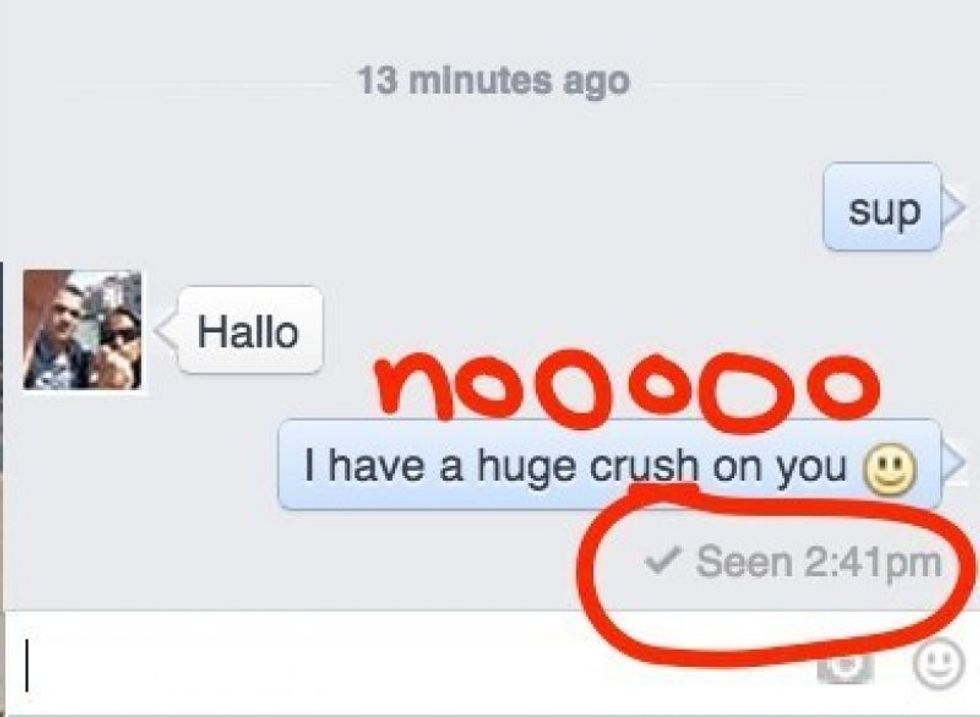Select the 'I have a huge crush' message
Viewport: 980px width, 717px height.
pyautogui.click(x=609, y=464)
